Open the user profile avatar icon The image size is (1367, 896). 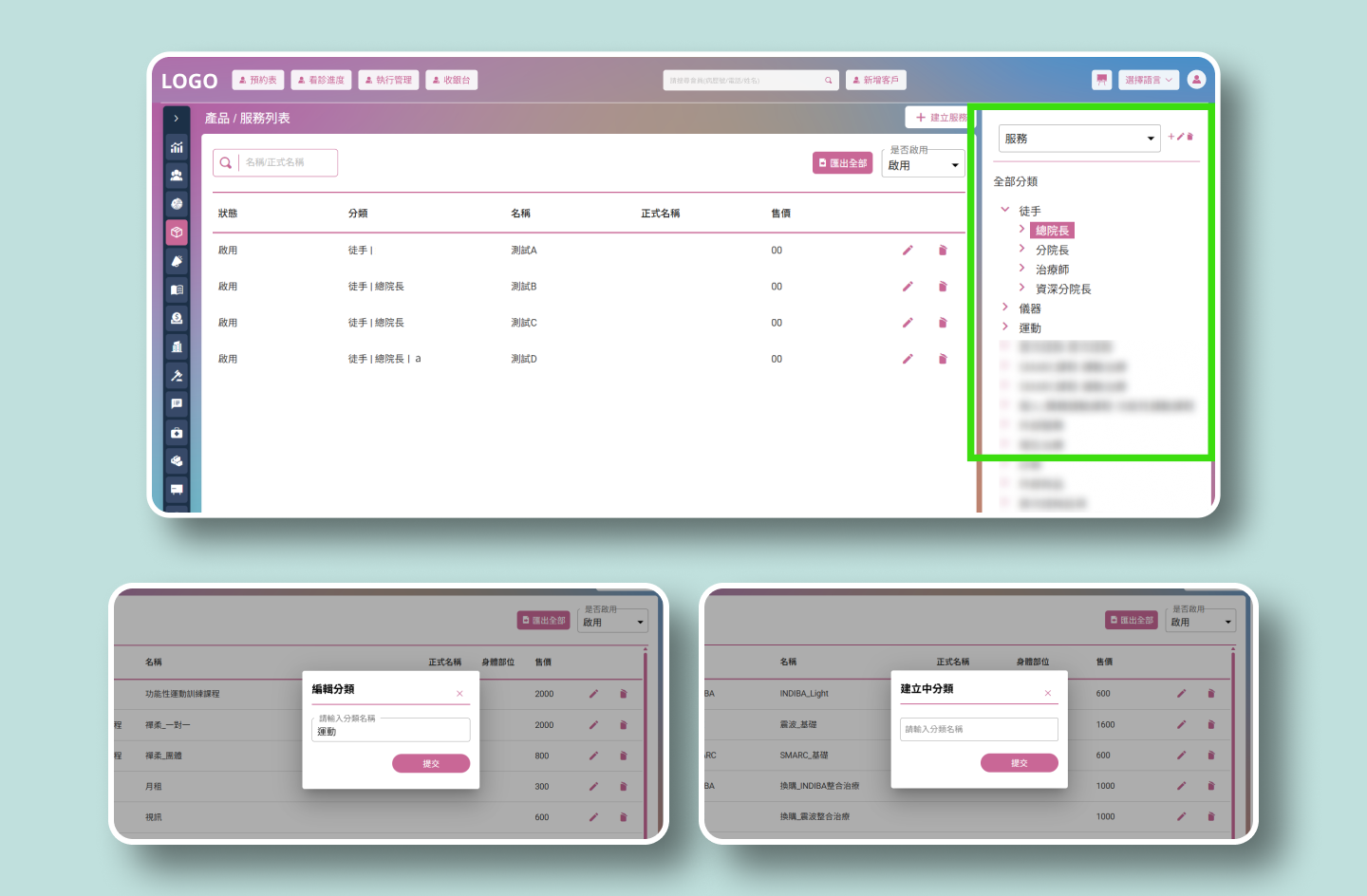1196,80
